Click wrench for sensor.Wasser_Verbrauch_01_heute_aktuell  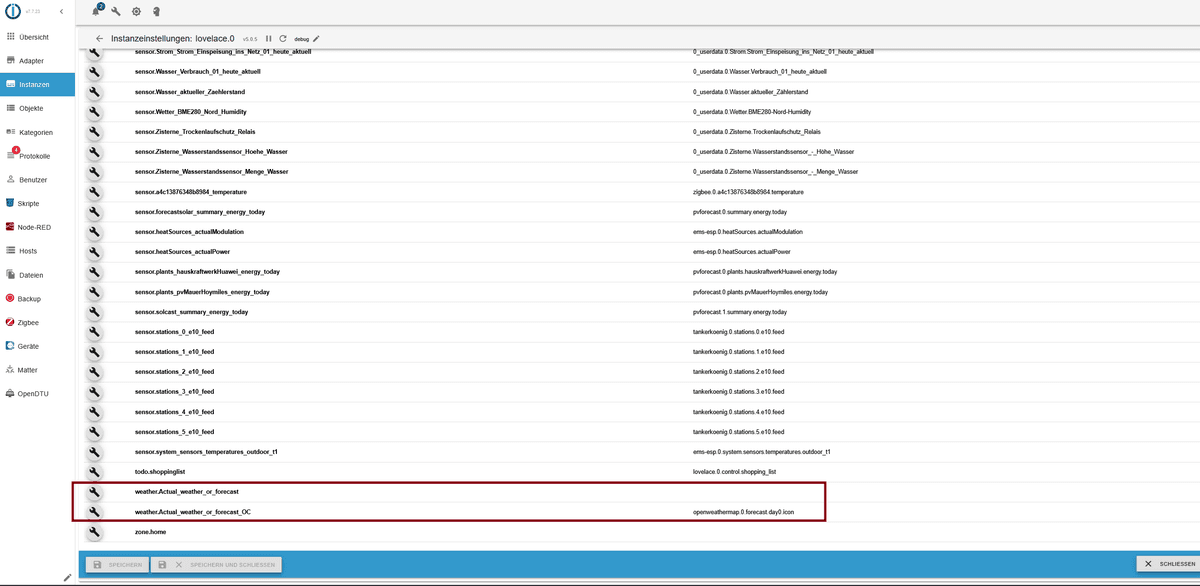tap(93, 72)
